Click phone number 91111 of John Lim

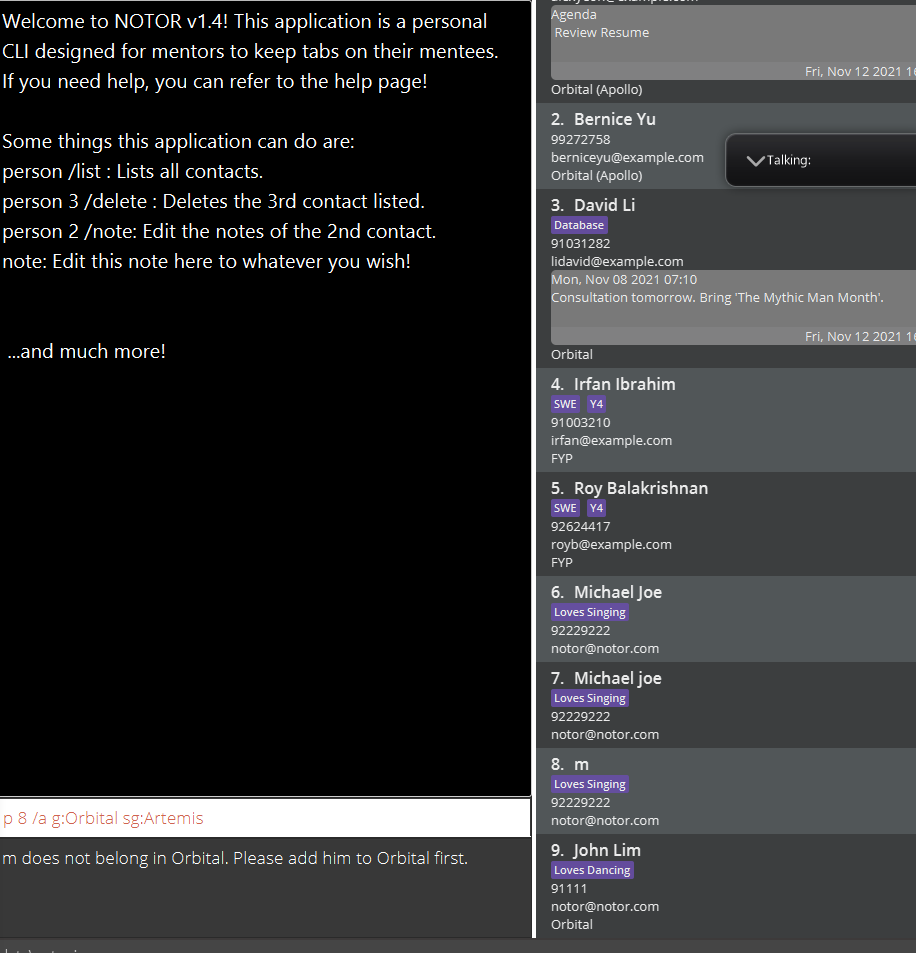[x=569, y=889]
